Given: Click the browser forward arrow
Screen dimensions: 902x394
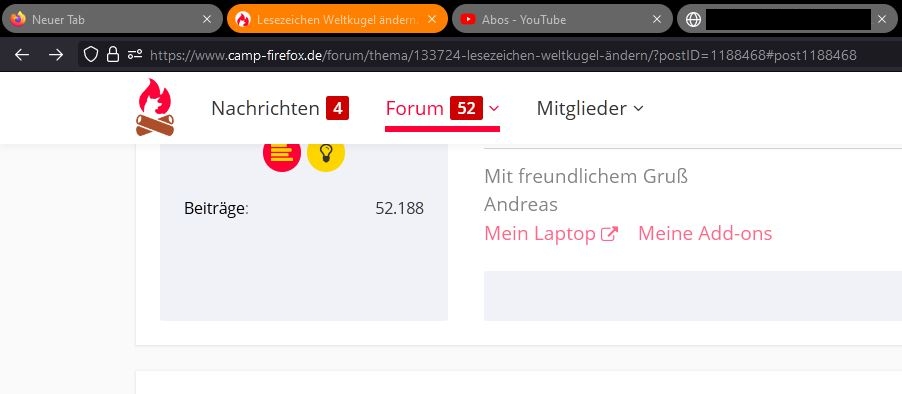Looking at the screenshot, I should [x=56, y=55].
